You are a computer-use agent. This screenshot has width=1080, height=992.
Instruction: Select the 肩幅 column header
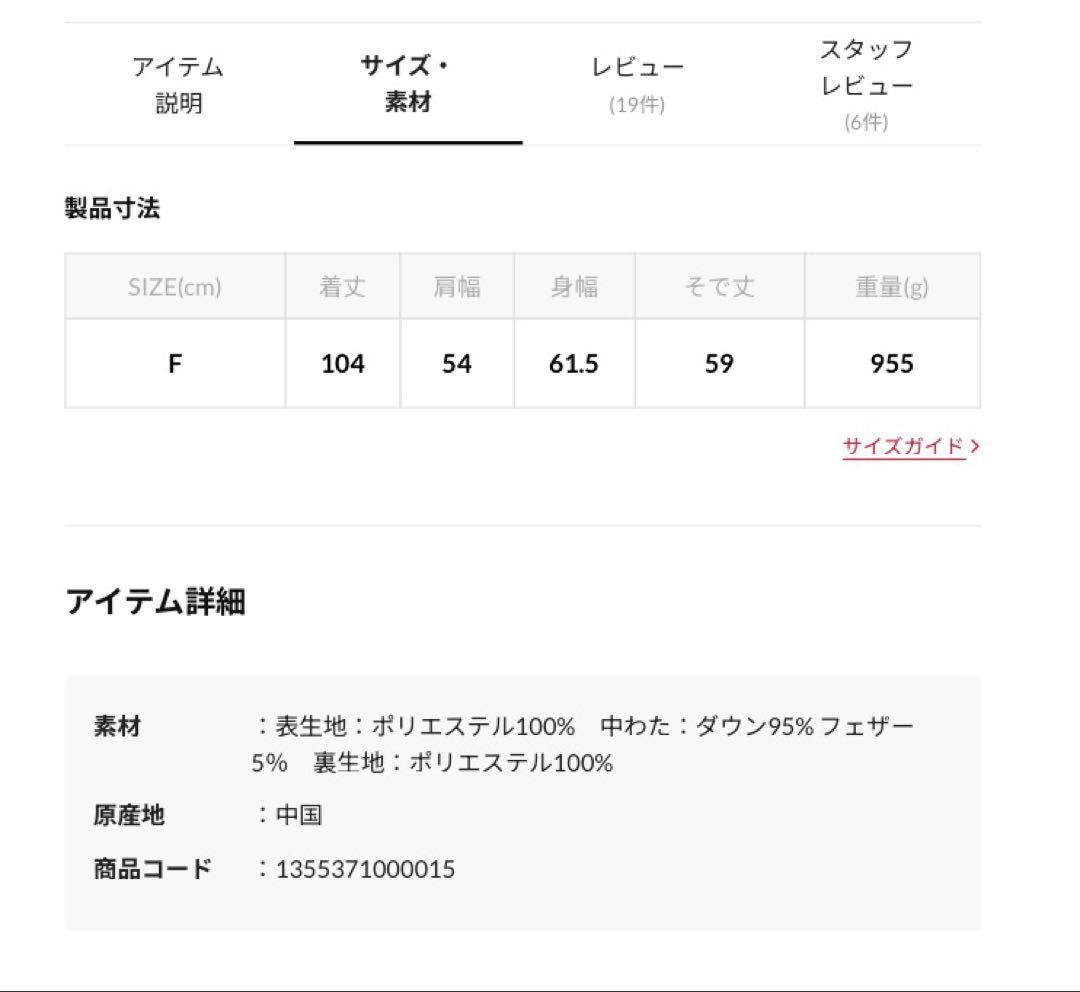[x=457, y=286]
